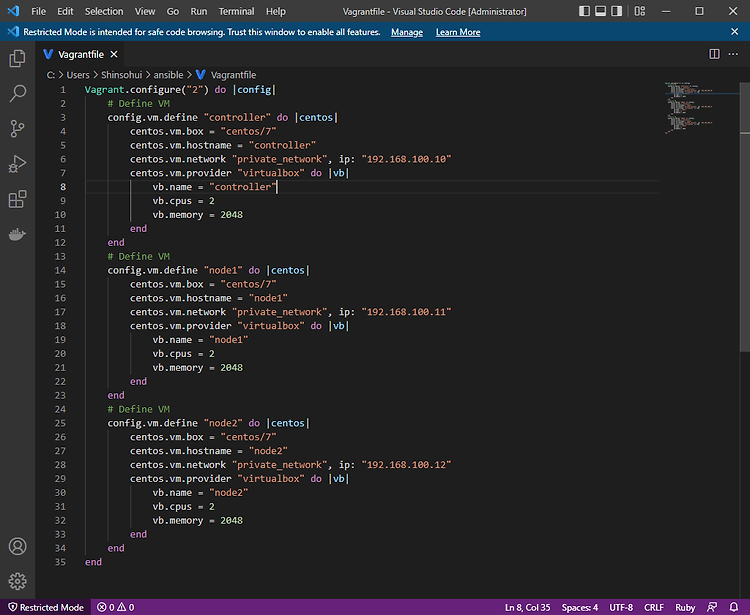Click the final end keyword on line 35
This screenshot has height=615, width=750.
click(93, 562)
